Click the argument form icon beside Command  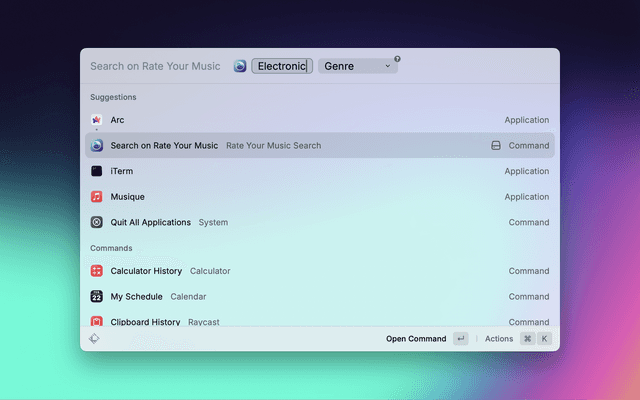pos(495,146)
